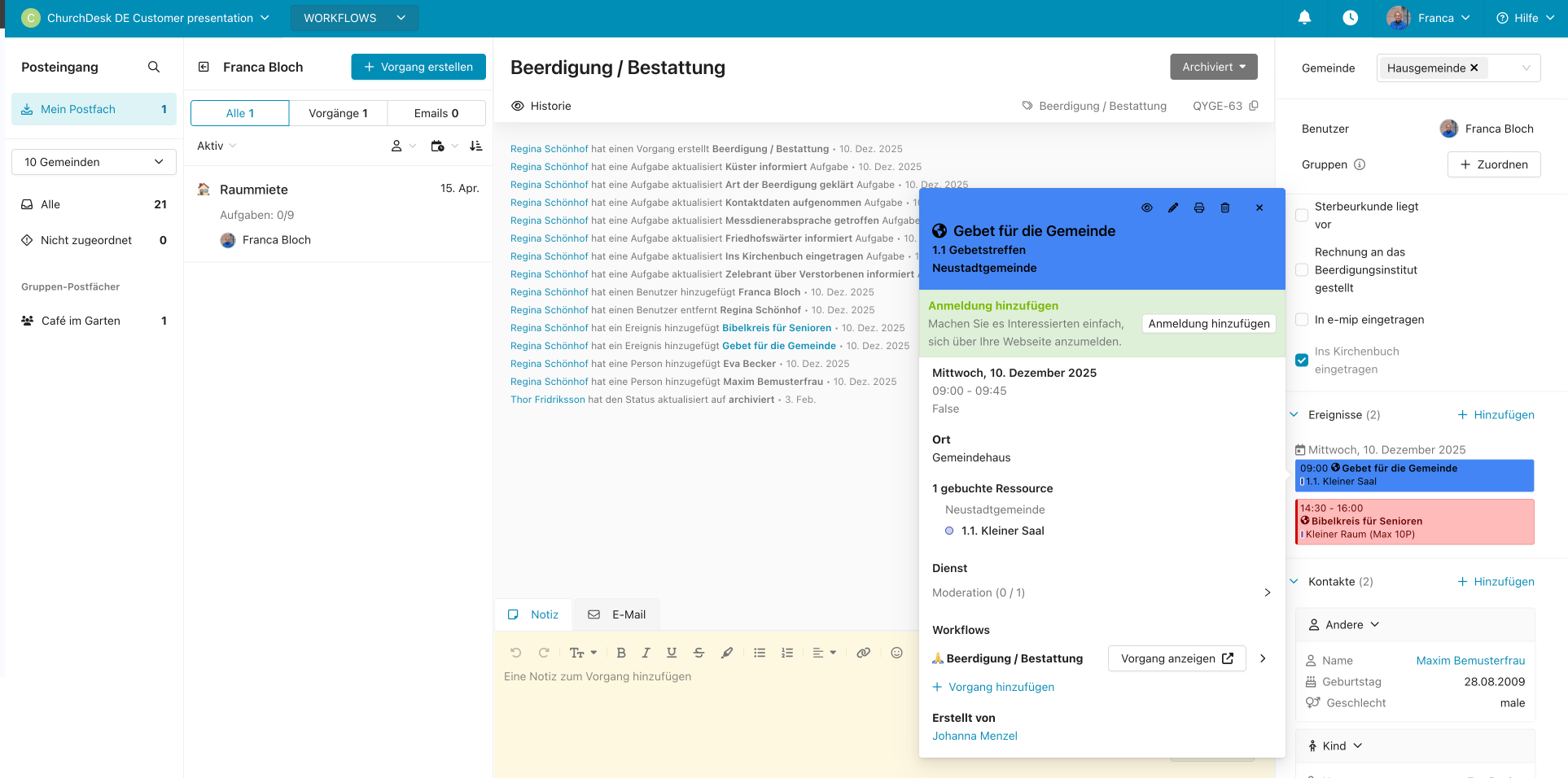Open the WORKFLOWS module dropdown

point(354,18)
